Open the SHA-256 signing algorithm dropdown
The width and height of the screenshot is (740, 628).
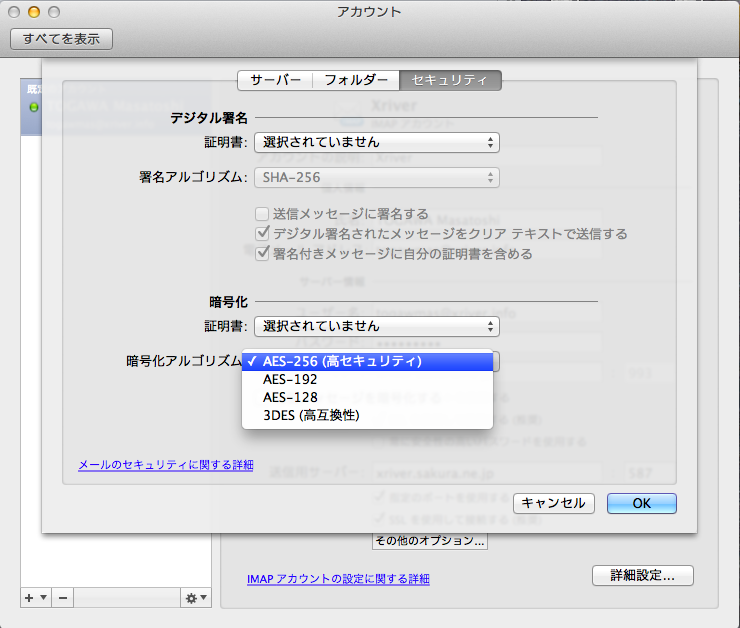376,177
